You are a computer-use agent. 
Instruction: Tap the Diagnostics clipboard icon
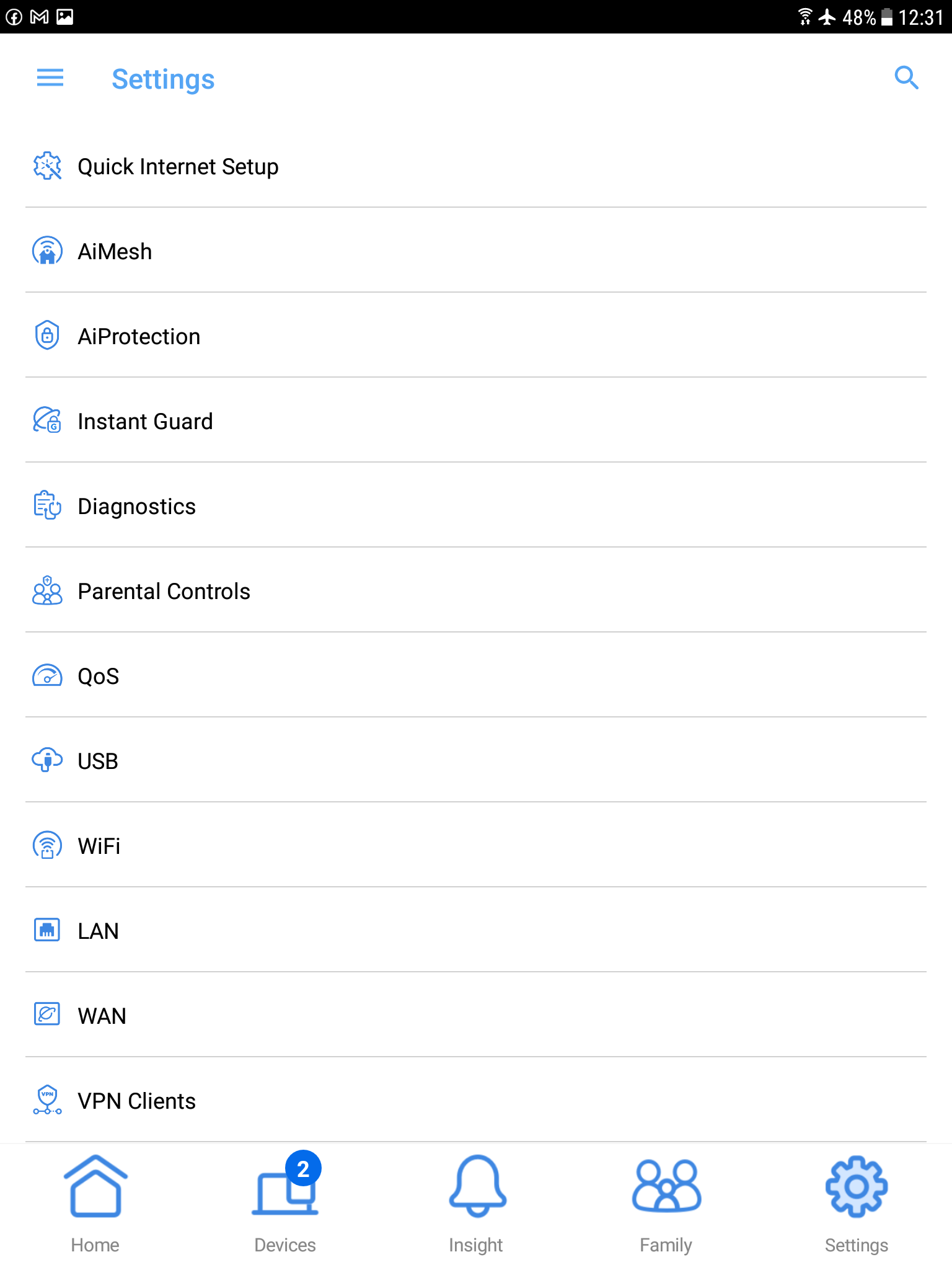(x=47, y=506)
